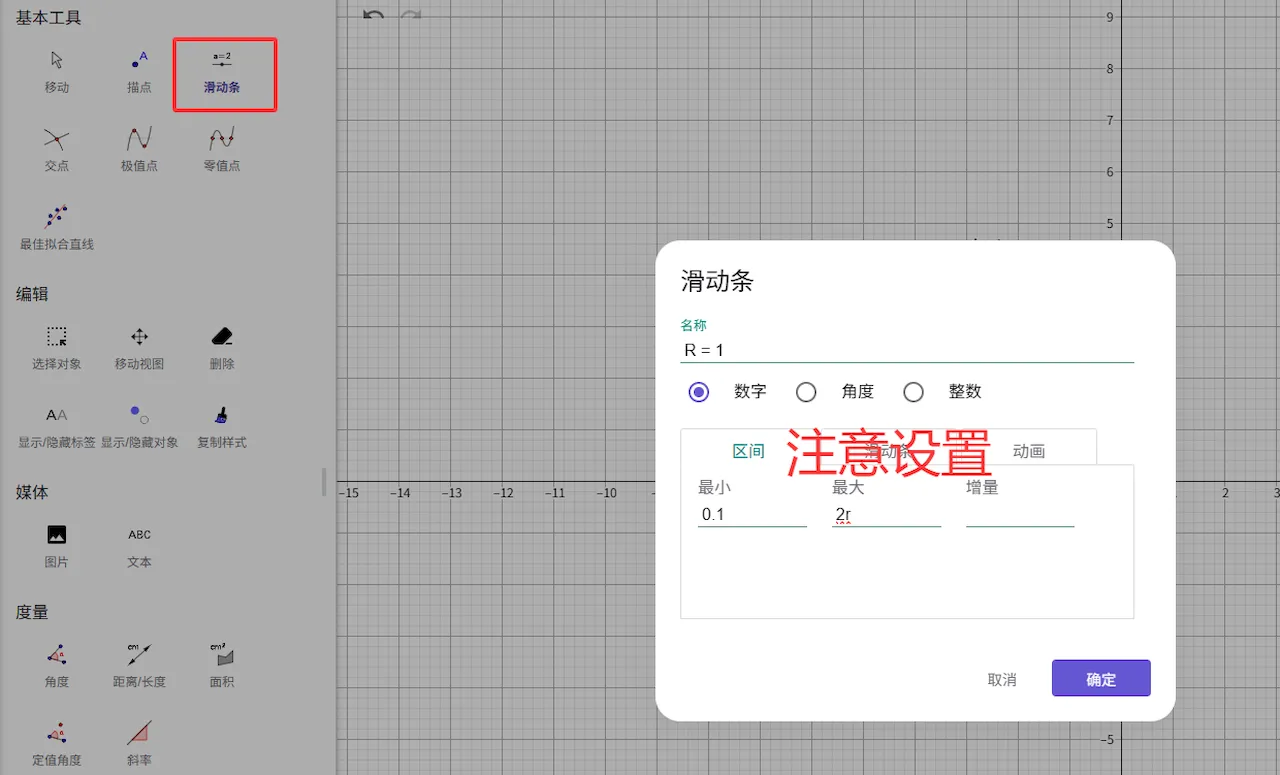1280x775 pixels.
Task: Select the 零值点 (Roots) tool
Action: (222, 148)
